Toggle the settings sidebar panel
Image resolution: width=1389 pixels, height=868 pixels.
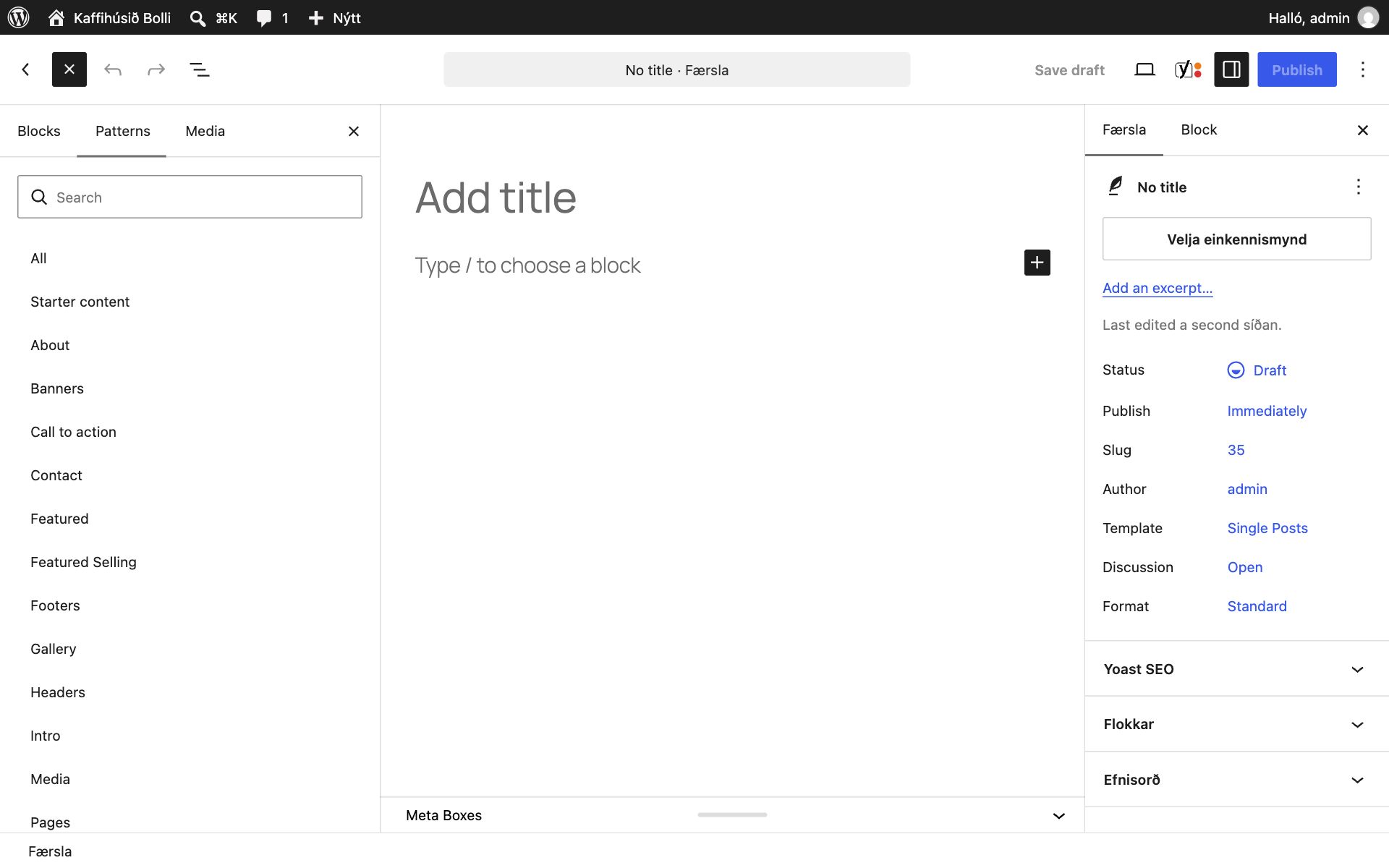[x=1231, y=69]
